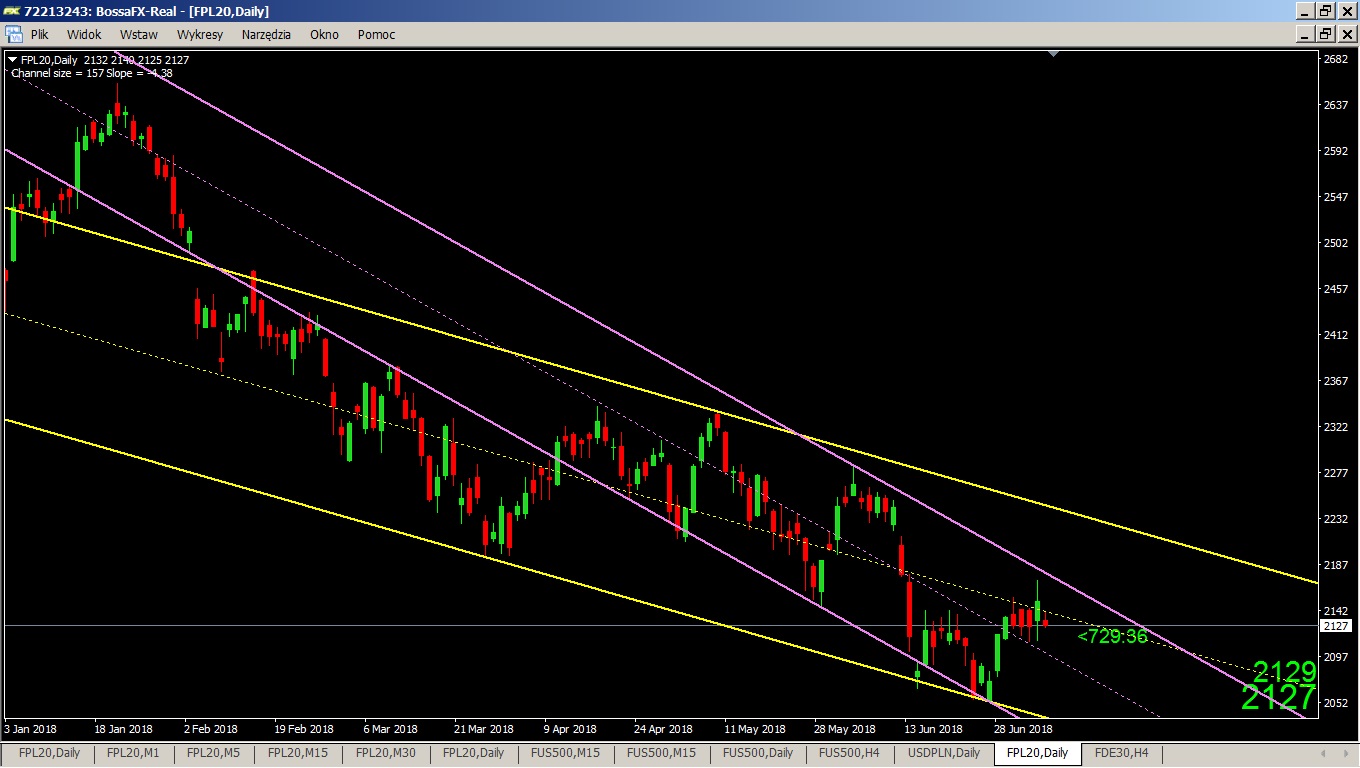Image resolution: width=1360 pixels, height=768 pixels.
Task: Click the large green 2127 price text
Action: click(1279, 698)
